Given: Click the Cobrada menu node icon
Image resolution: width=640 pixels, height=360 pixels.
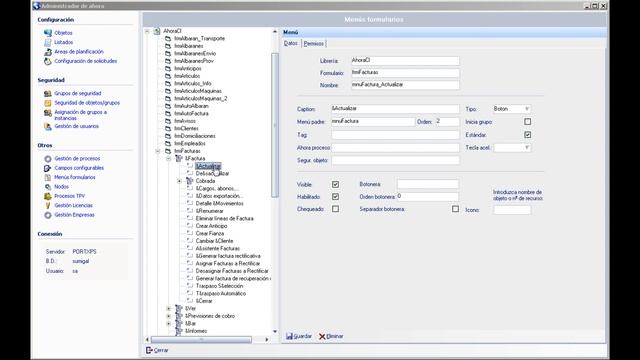Looking at the screenshot, I should (189, 181).
